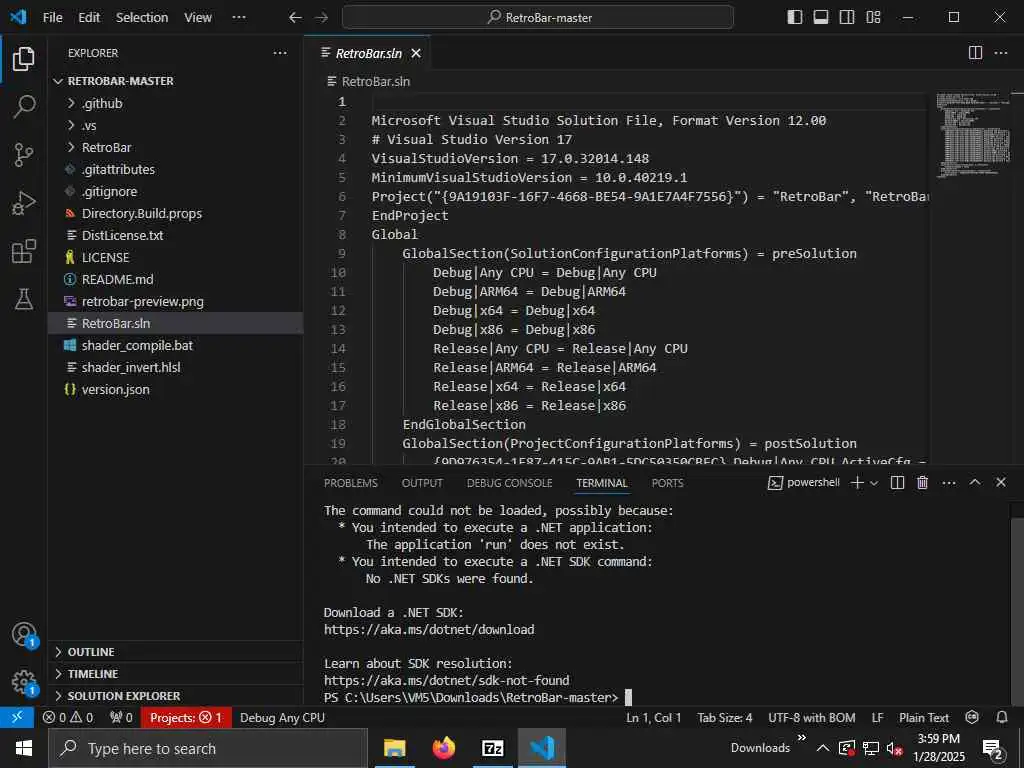1024x768 pixels.
Task: Open the terminal launch profile dropdown
Action: (874, 483)
